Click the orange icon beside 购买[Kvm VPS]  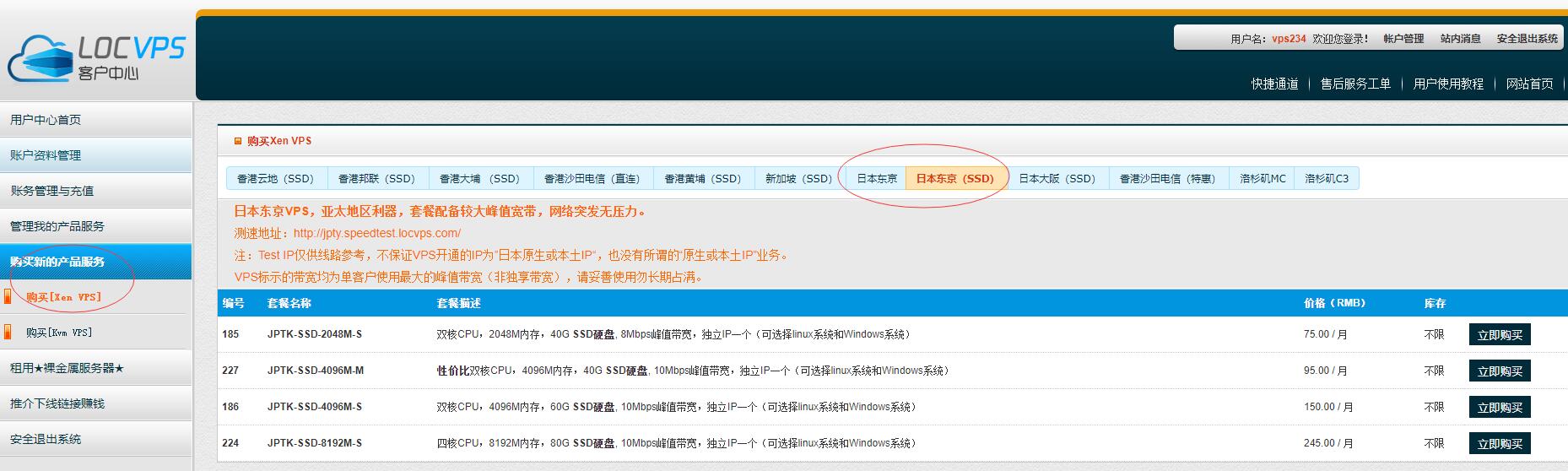coord(8,333)
